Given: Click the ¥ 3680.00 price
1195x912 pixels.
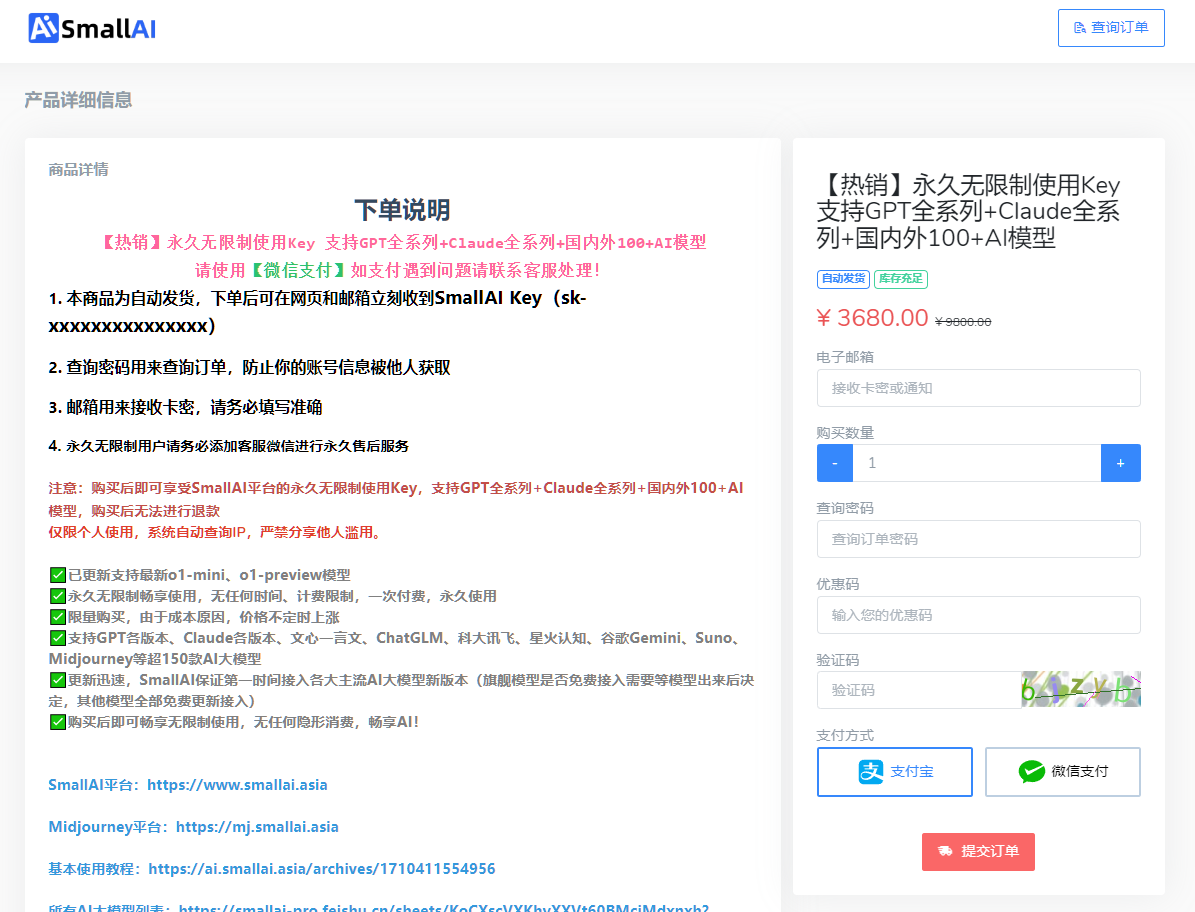Looking at the screenshot, I should (872, 318).
